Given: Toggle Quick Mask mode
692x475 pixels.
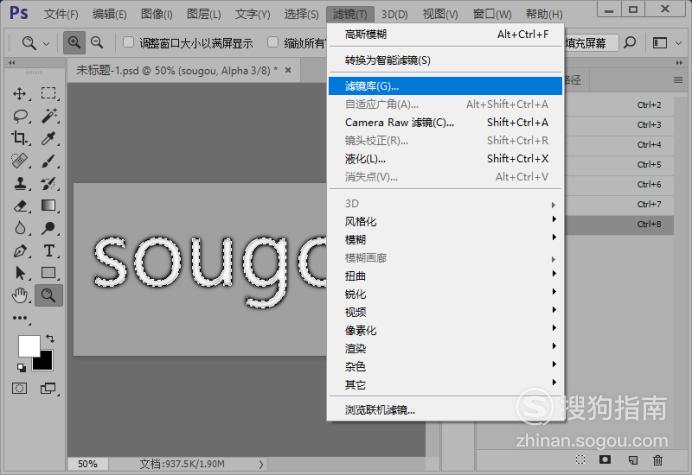Looking at the screenshot, I should pyautogui.click(x=19, y=388).
